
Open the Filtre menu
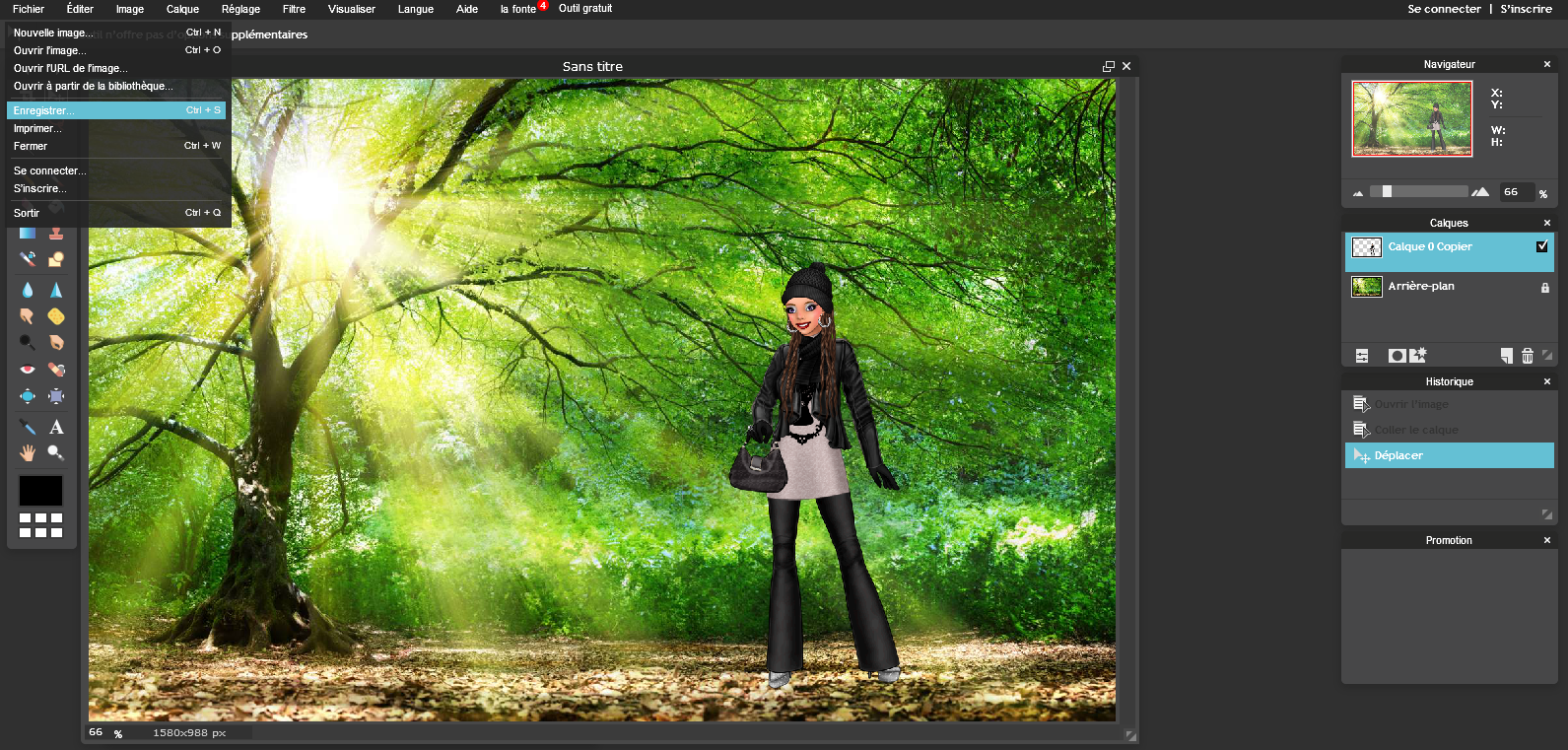(294, 9)
